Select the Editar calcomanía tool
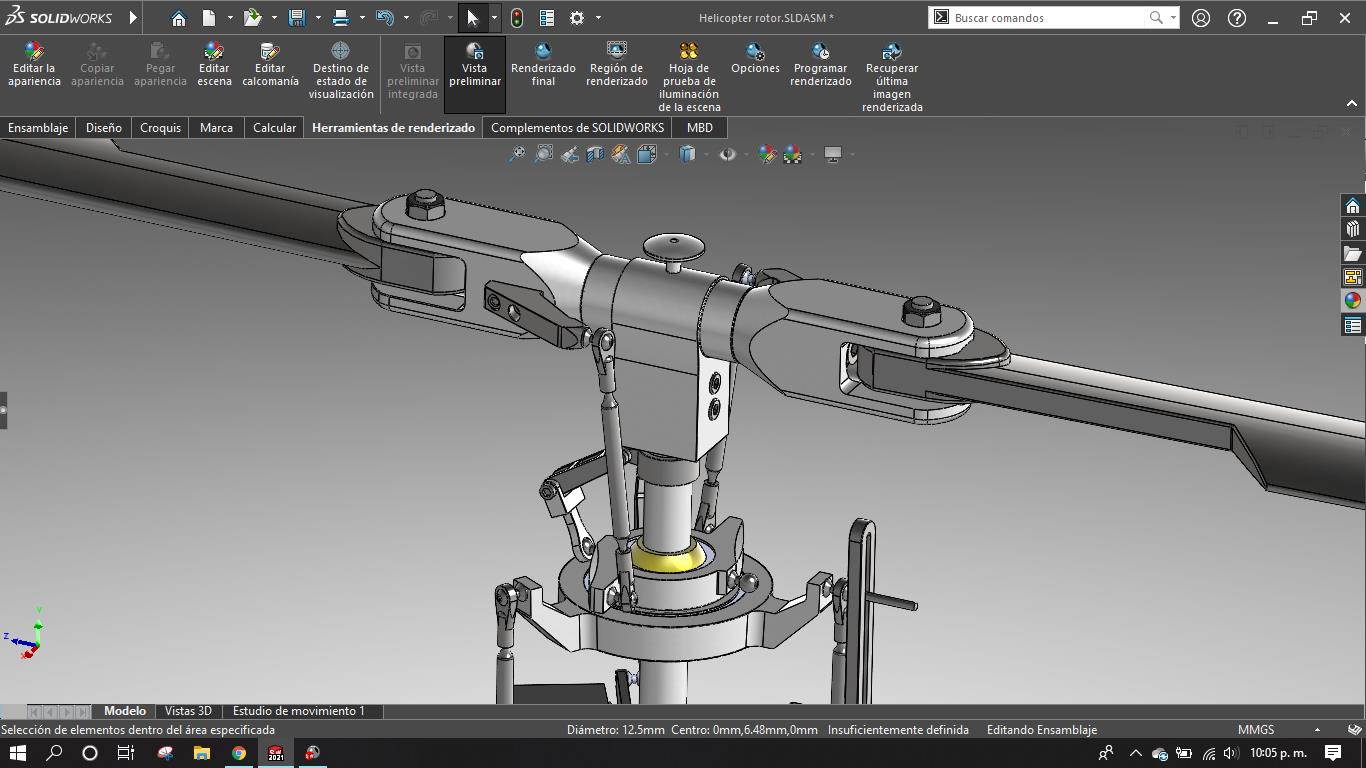Screen dimensions: 1366x768 click(x=270, y=65)
